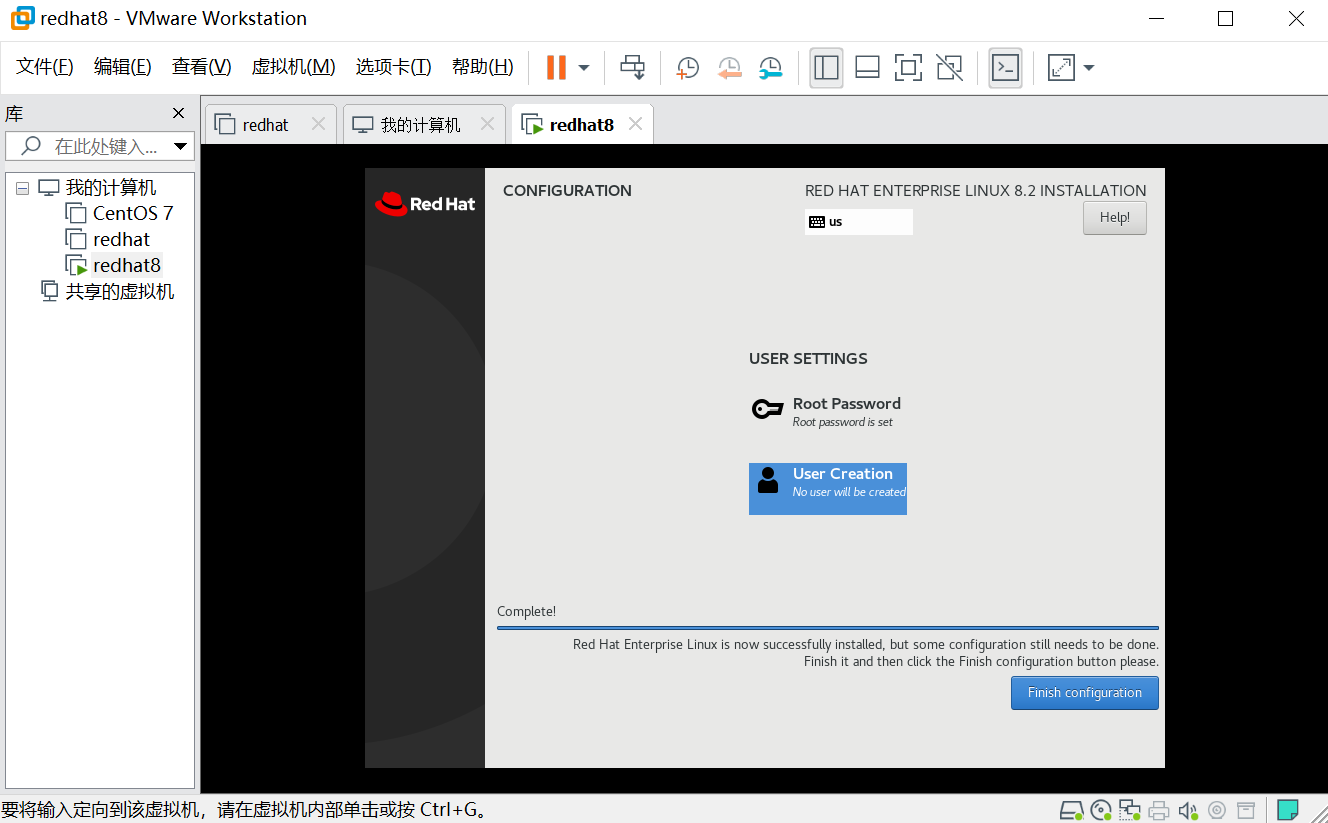Enter full screen mode icon

coord(908,67)
